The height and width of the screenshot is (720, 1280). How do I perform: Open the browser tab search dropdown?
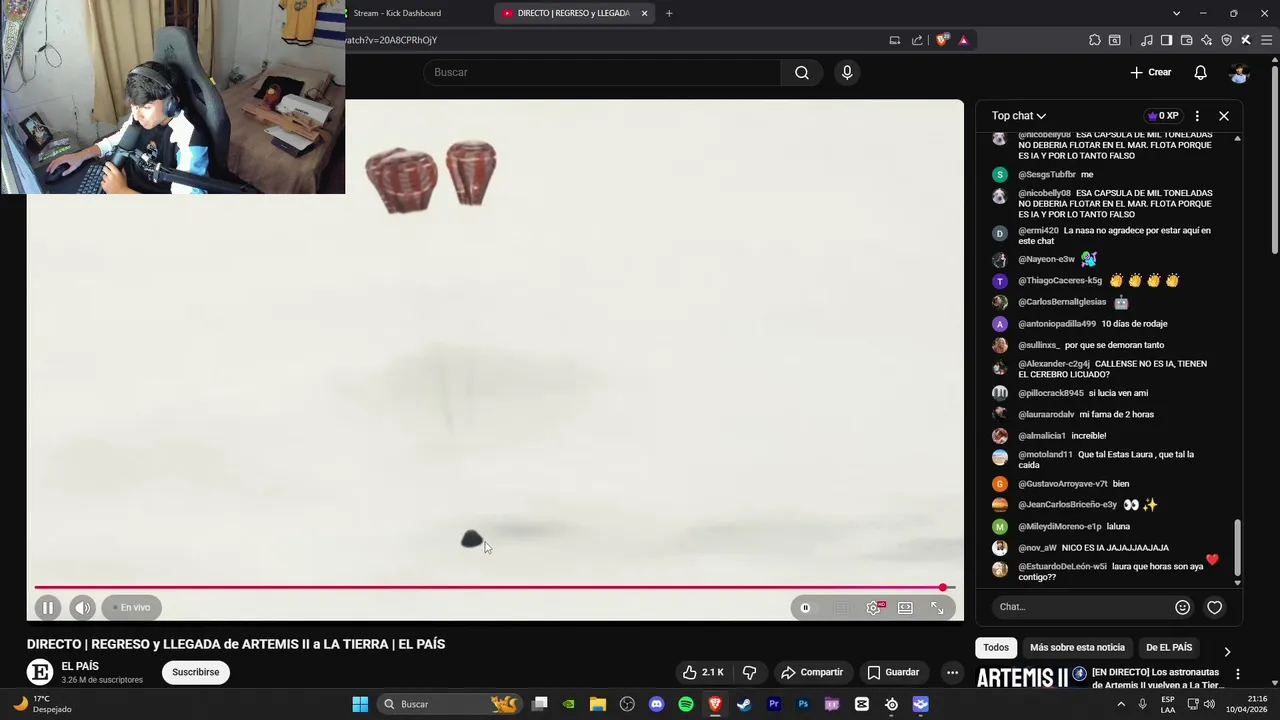[x=1176, y=13]
